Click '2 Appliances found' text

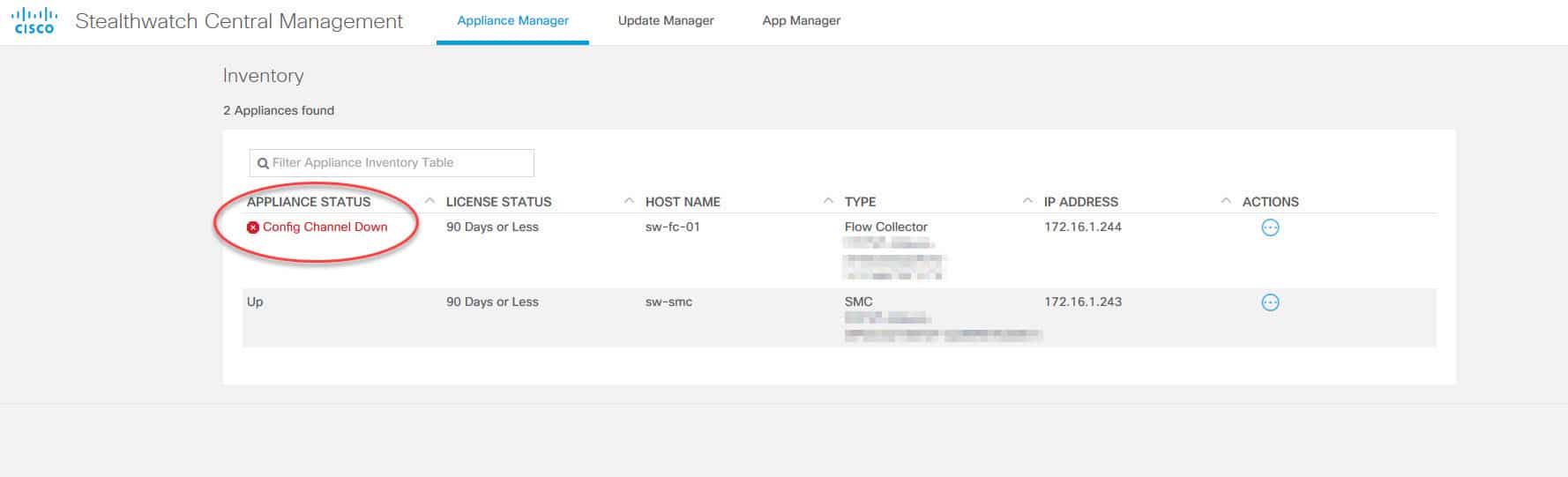pyautogui.click(x=279, y=110)
